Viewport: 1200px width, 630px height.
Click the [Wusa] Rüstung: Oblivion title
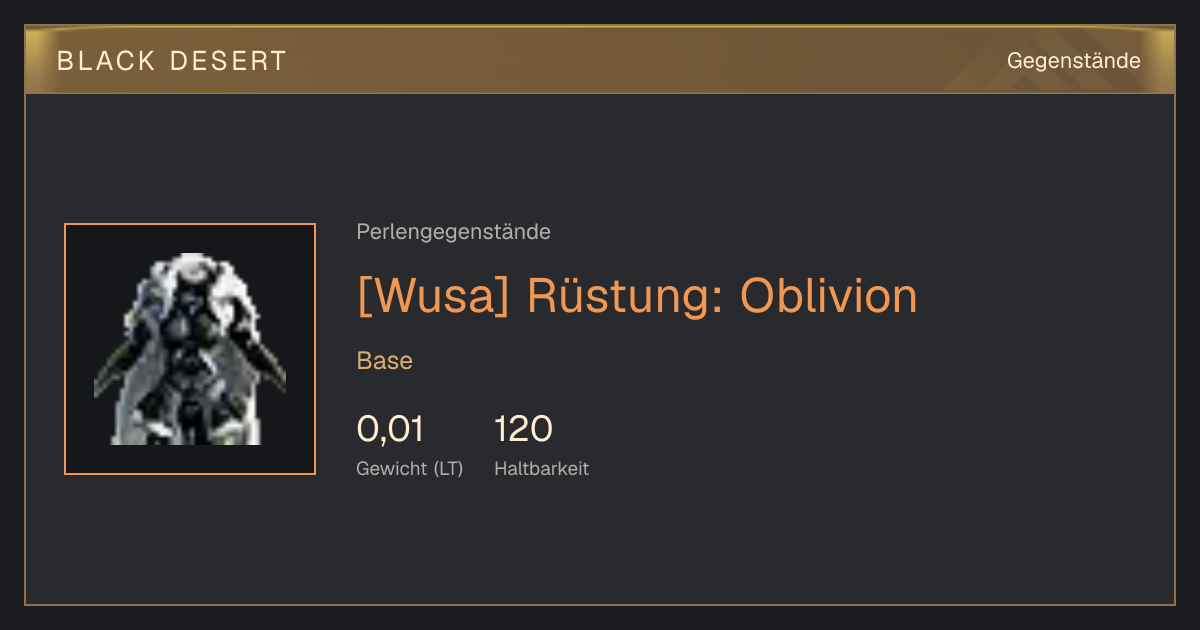637,296
